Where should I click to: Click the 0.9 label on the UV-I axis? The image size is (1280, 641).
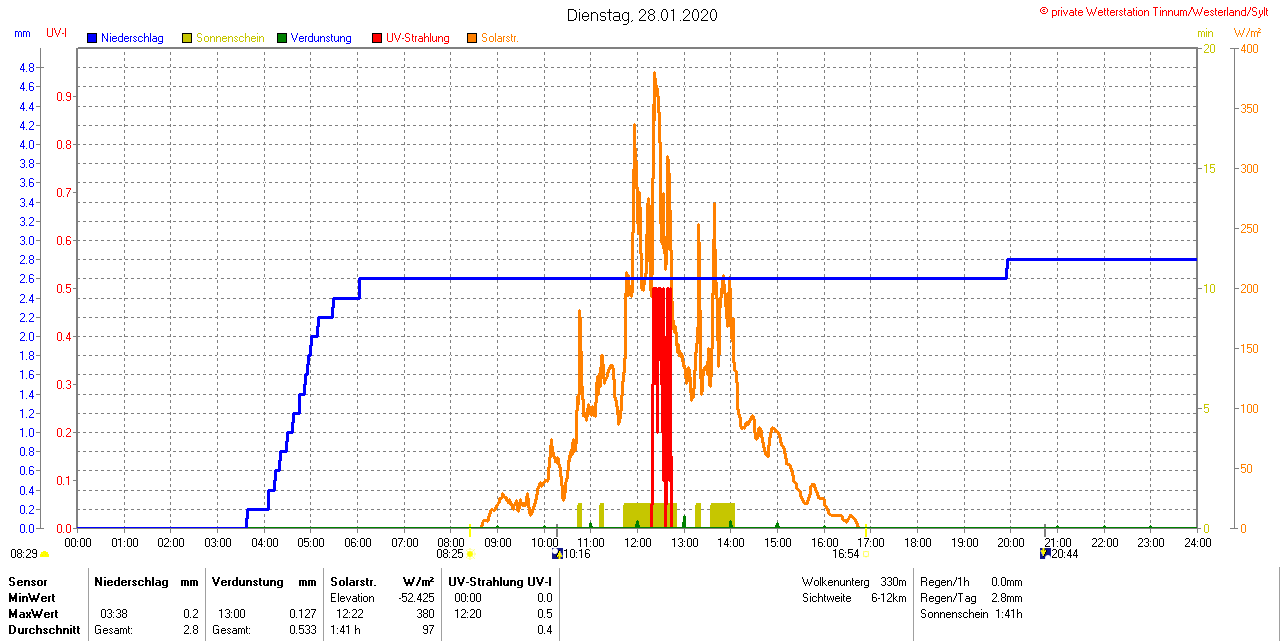[x=64, y=97]
